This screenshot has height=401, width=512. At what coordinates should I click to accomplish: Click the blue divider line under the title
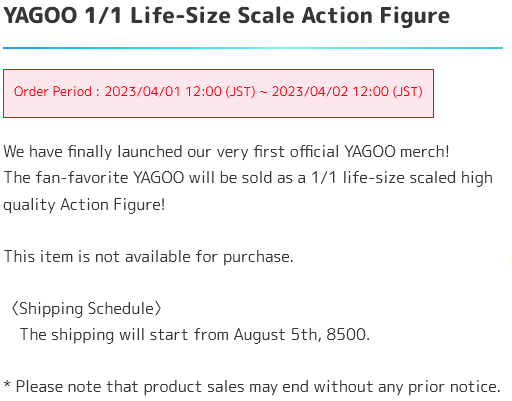(253, 48)
